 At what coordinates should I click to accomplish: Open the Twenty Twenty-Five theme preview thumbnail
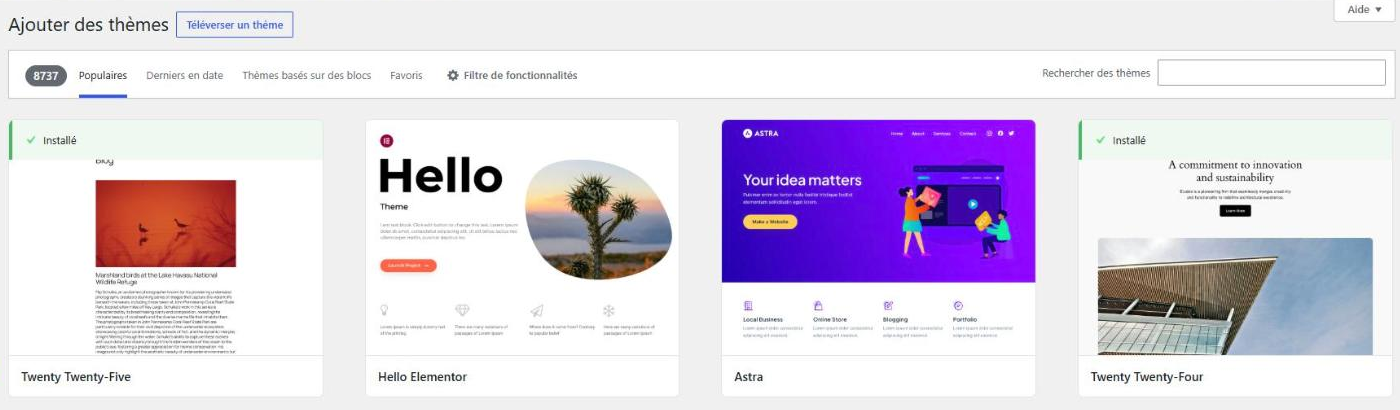pos(166,256)
